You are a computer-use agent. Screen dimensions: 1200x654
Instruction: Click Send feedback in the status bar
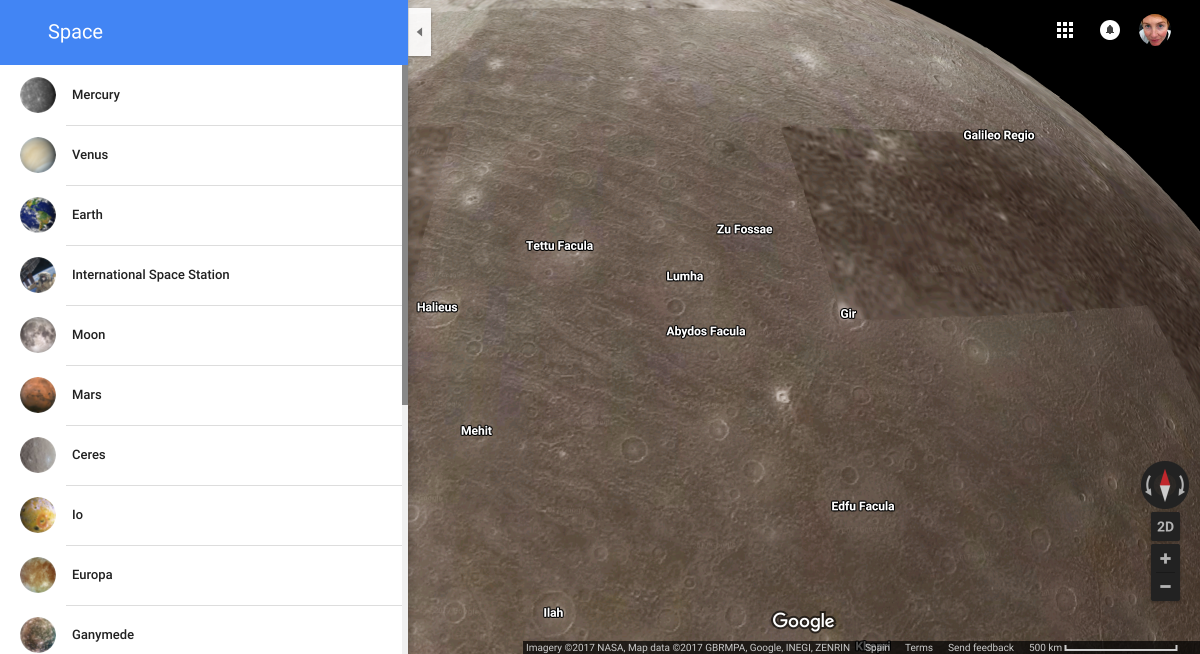click(980, 647)
